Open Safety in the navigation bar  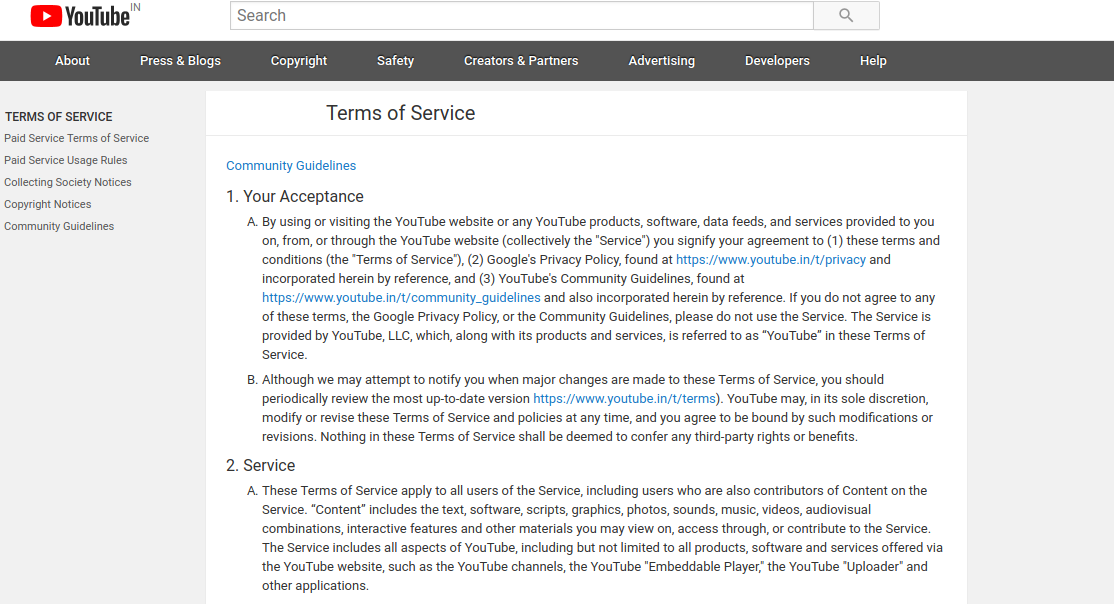click(x=395, y=60)
